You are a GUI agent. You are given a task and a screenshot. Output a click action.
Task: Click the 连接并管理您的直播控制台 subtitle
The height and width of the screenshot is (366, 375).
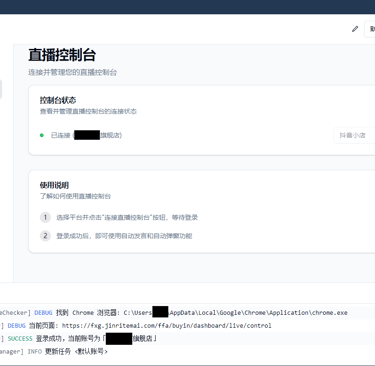pos(73,72)
